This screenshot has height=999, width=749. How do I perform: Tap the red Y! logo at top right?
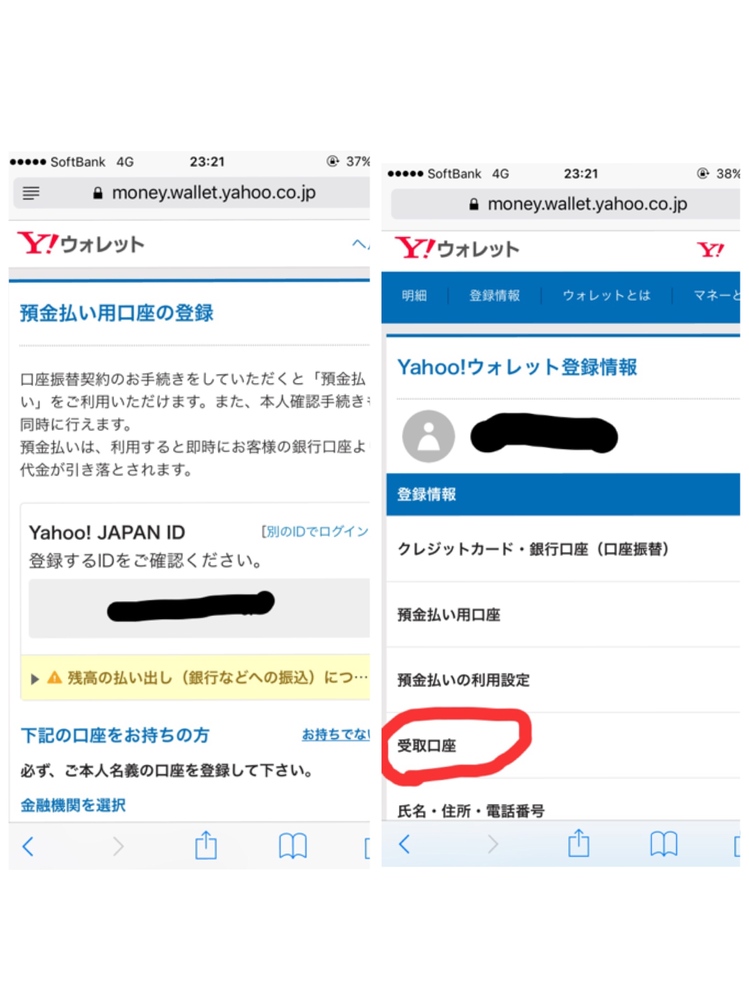711,249
